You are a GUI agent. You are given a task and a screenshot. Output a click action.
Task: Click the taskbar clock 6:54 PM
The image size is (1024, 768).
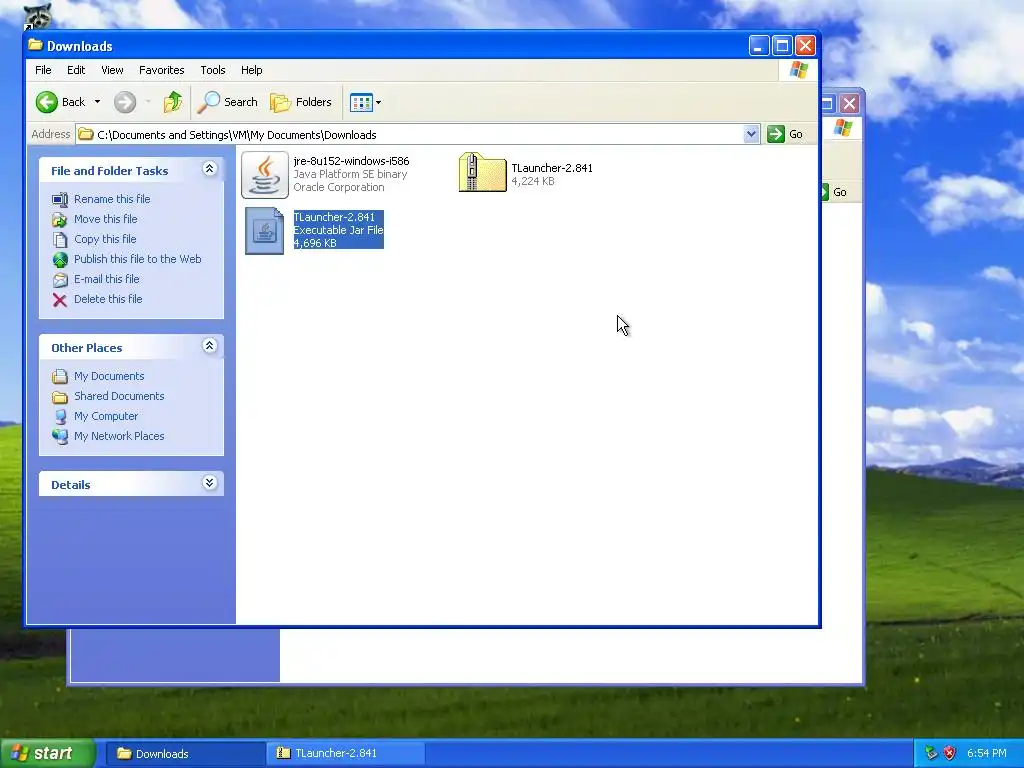point(987,753)
